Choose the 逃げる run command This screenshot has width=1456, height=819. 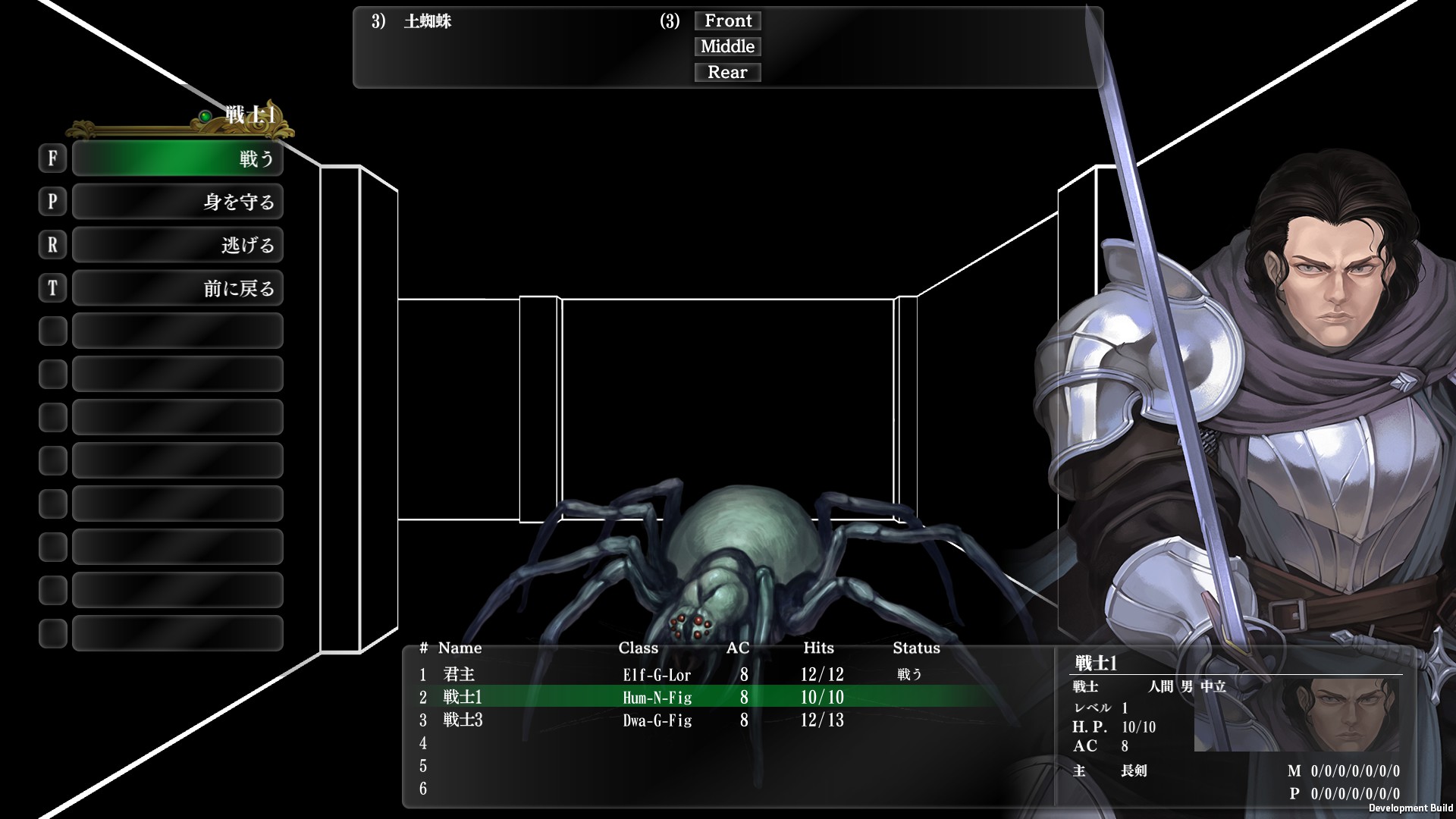177,245
